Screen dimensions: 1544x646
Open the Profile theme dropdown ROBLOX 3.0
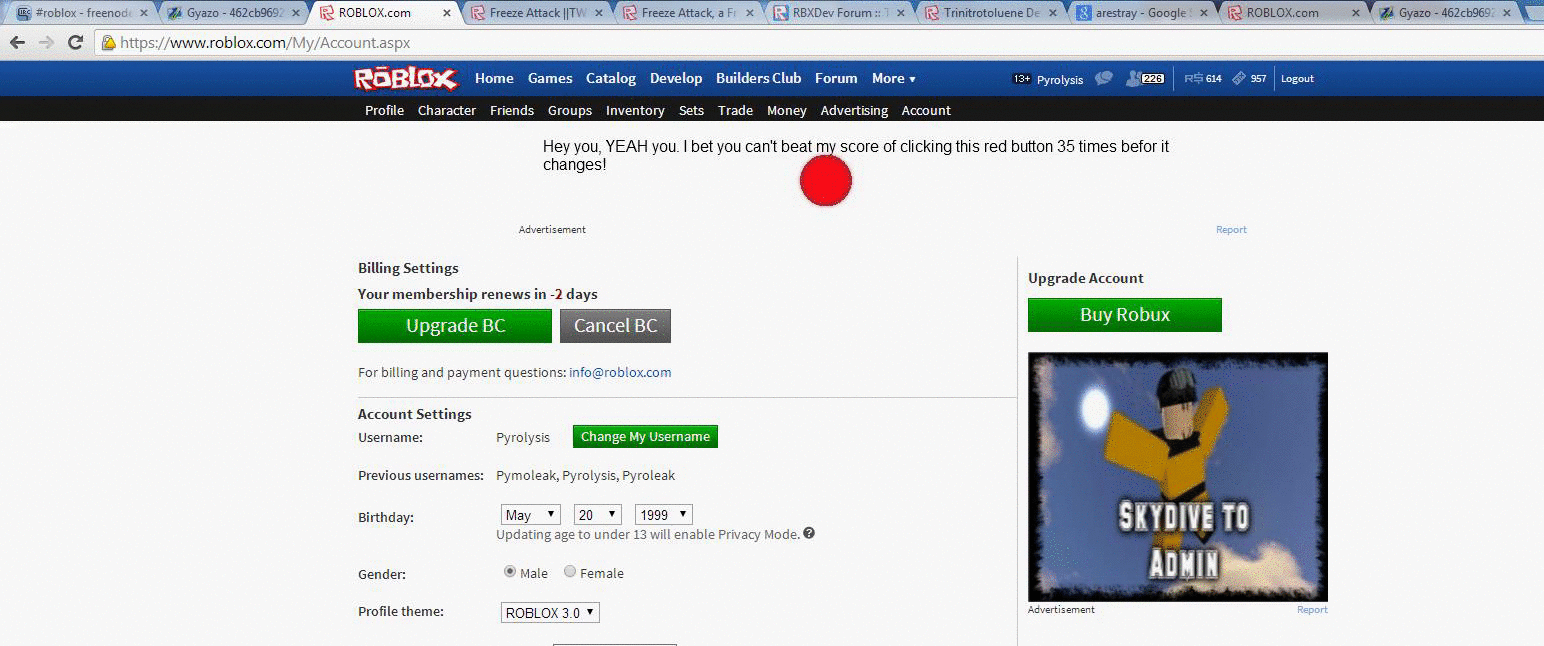550,612
